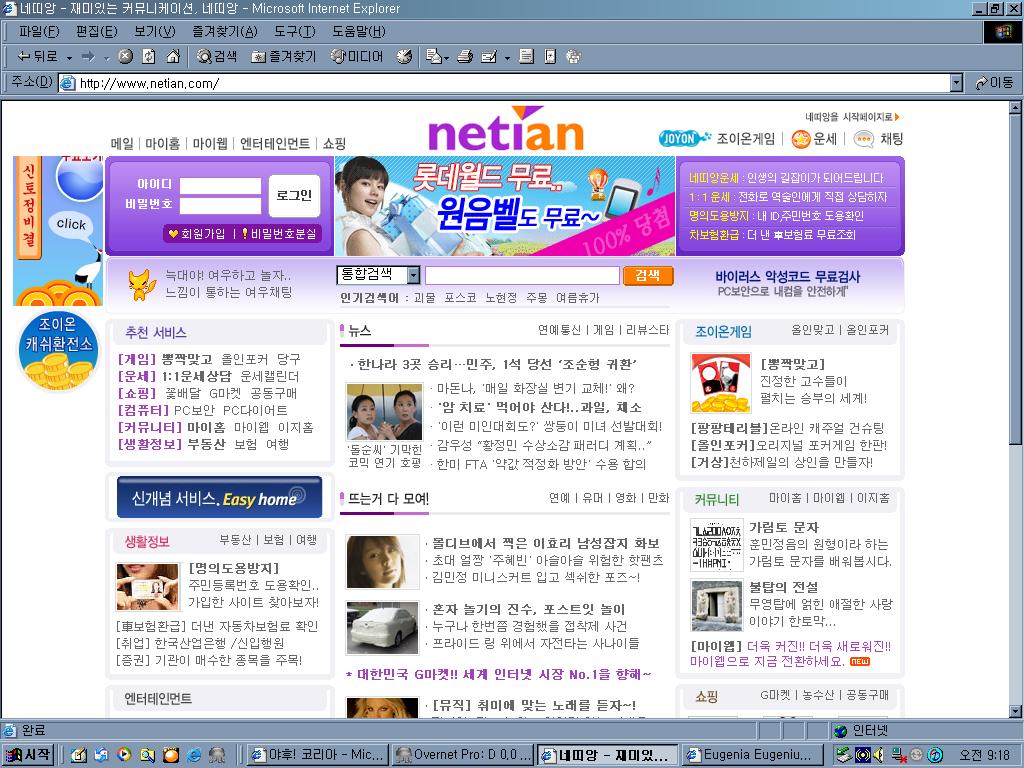1024x768 pixels.
Task: Open the 즐겨찾기 favorites toolbar button
Action: click(x=283, y=57)
